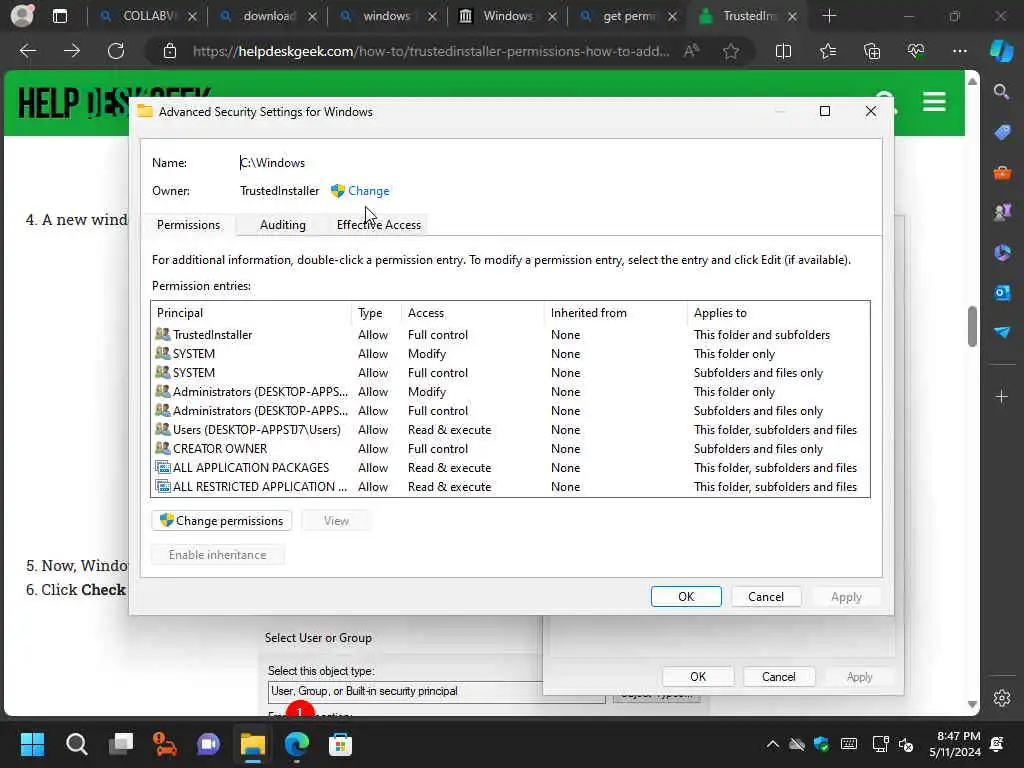
Task: Open read aloud icon in address bar
Action: coord(692,51)
